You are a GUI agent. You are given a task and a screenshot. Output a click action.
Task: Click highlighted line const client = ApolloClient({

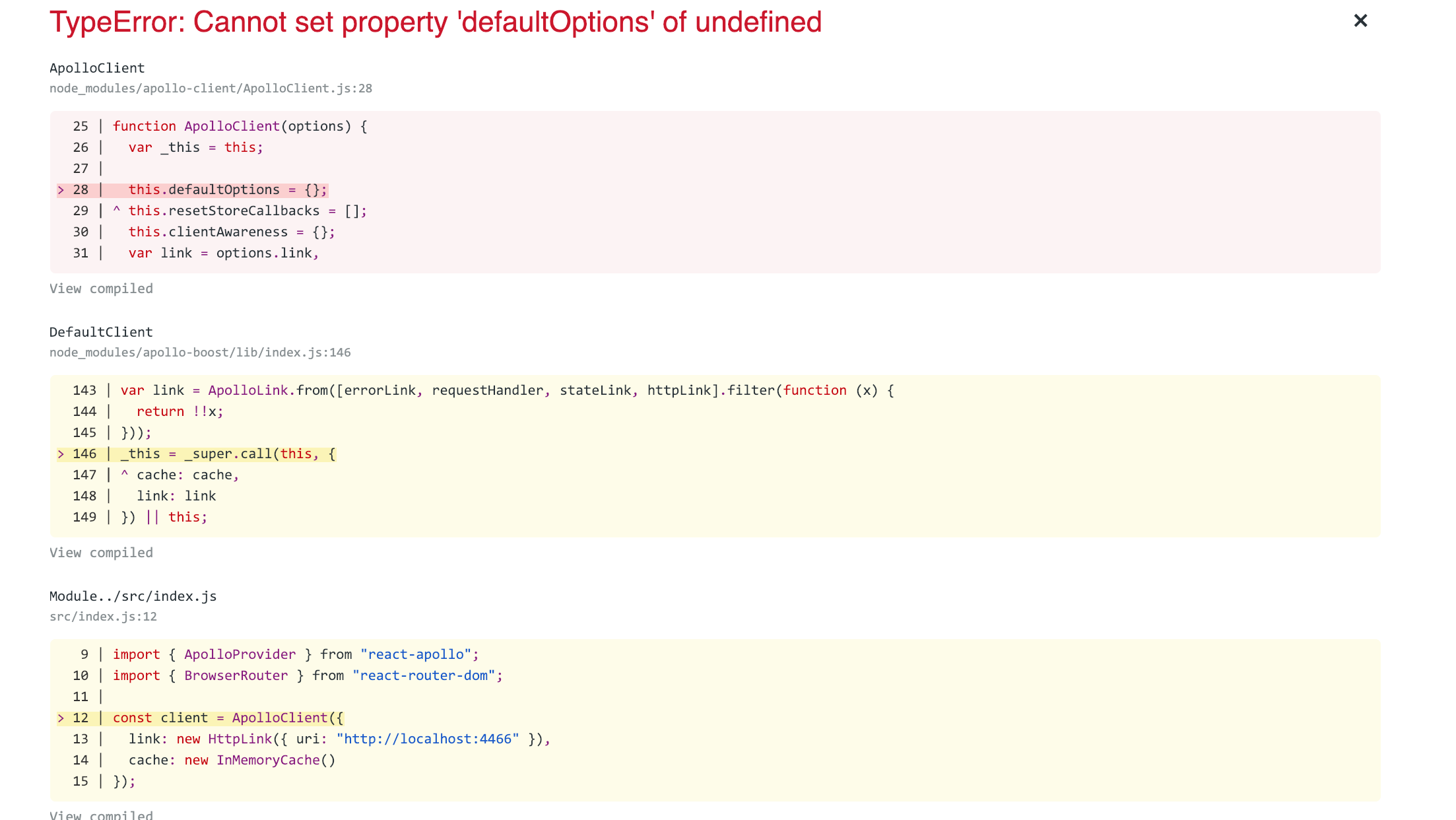click(228, 718)
